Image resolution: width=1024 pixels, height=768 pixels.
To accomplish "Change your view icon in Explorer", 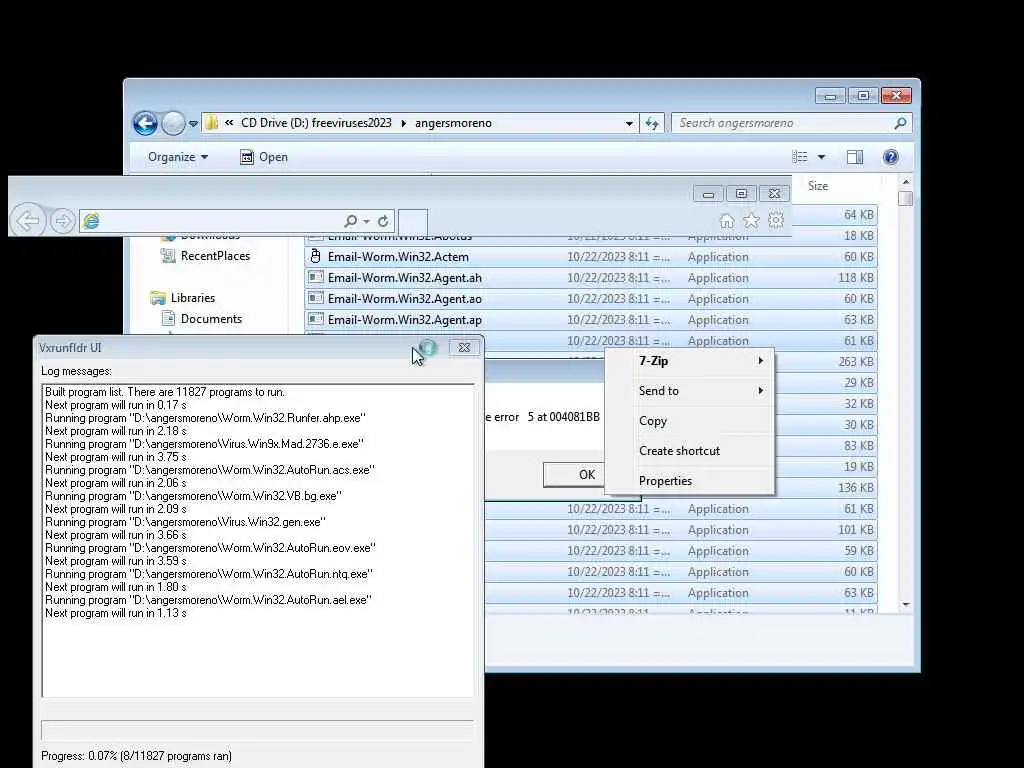I will click(x=800, y=157).
